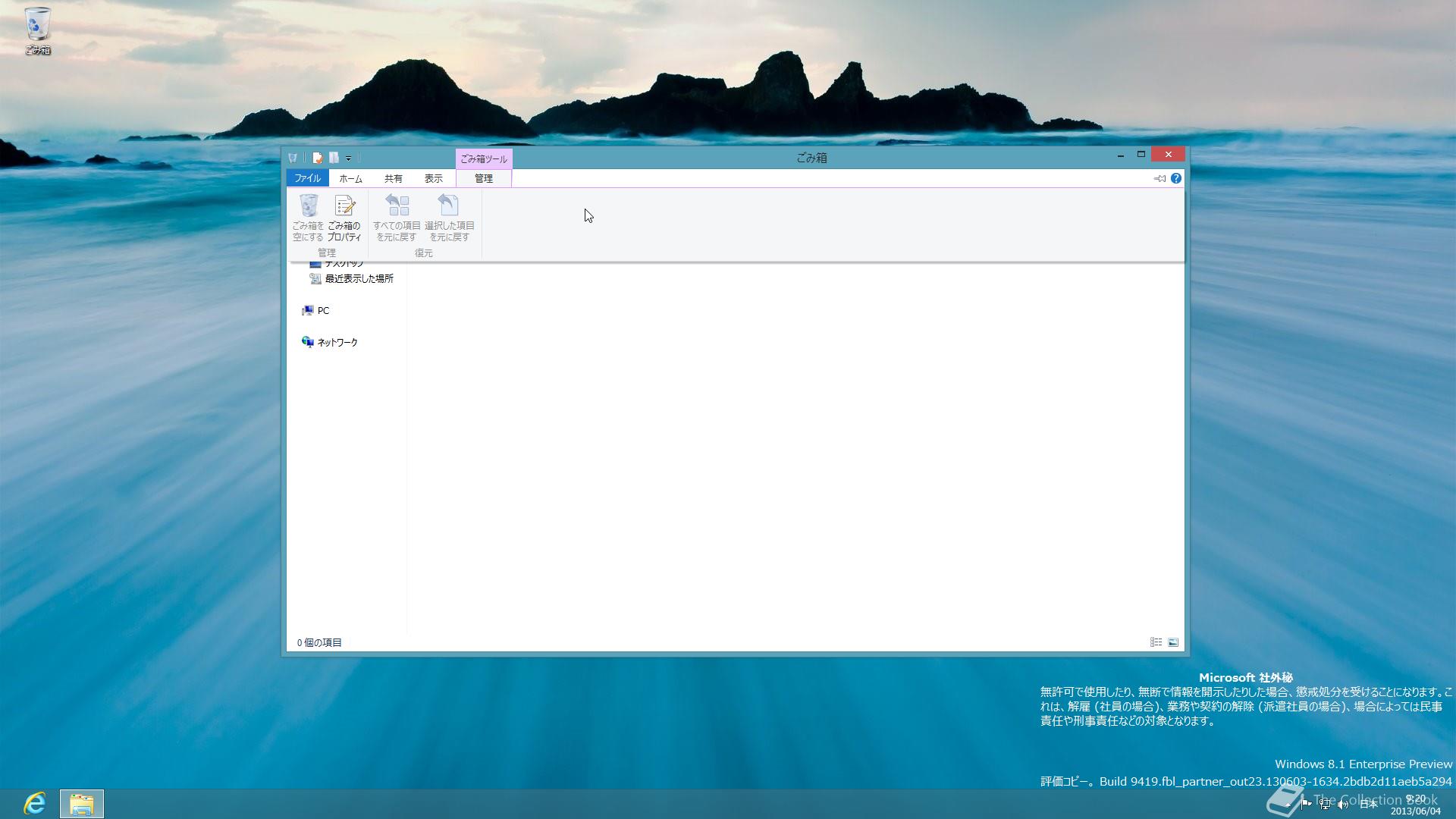The width and height of the screenshot is (1456, 819).
Task: Open Help with the question mark icon
Action: (1175, 178)
